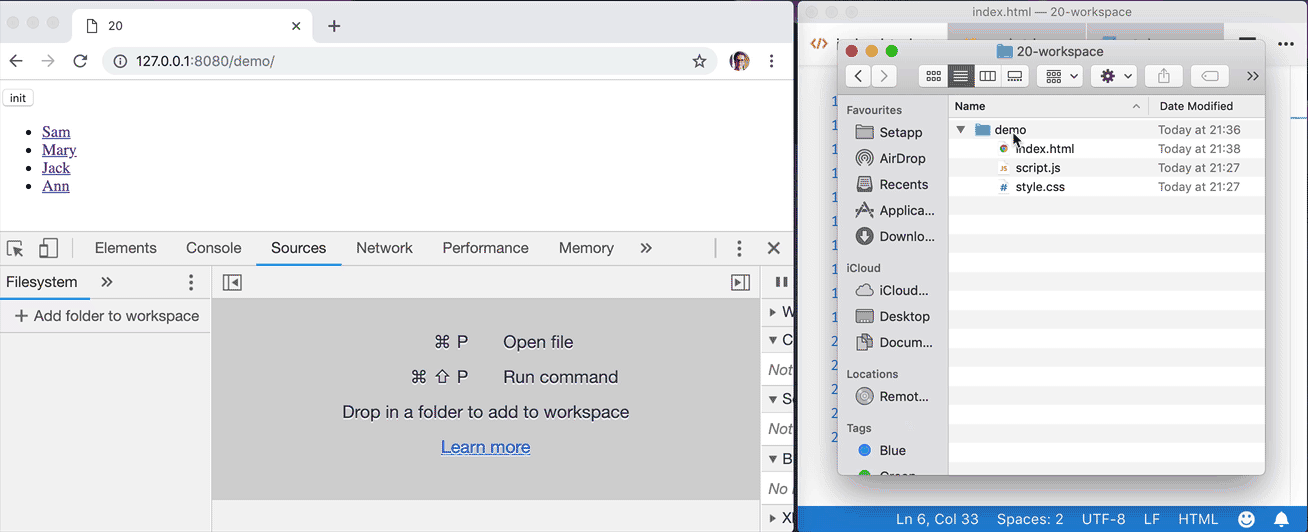Screen dimensions: 1308x532
Task: Collapse the demo folder disclosure triangle
Action: 961,130
